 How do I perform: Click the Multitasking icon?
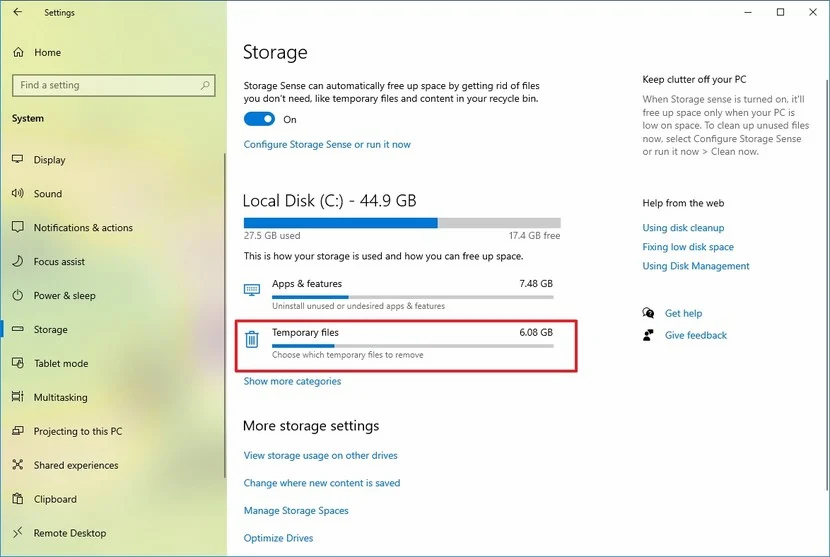(x=17, y=397)
